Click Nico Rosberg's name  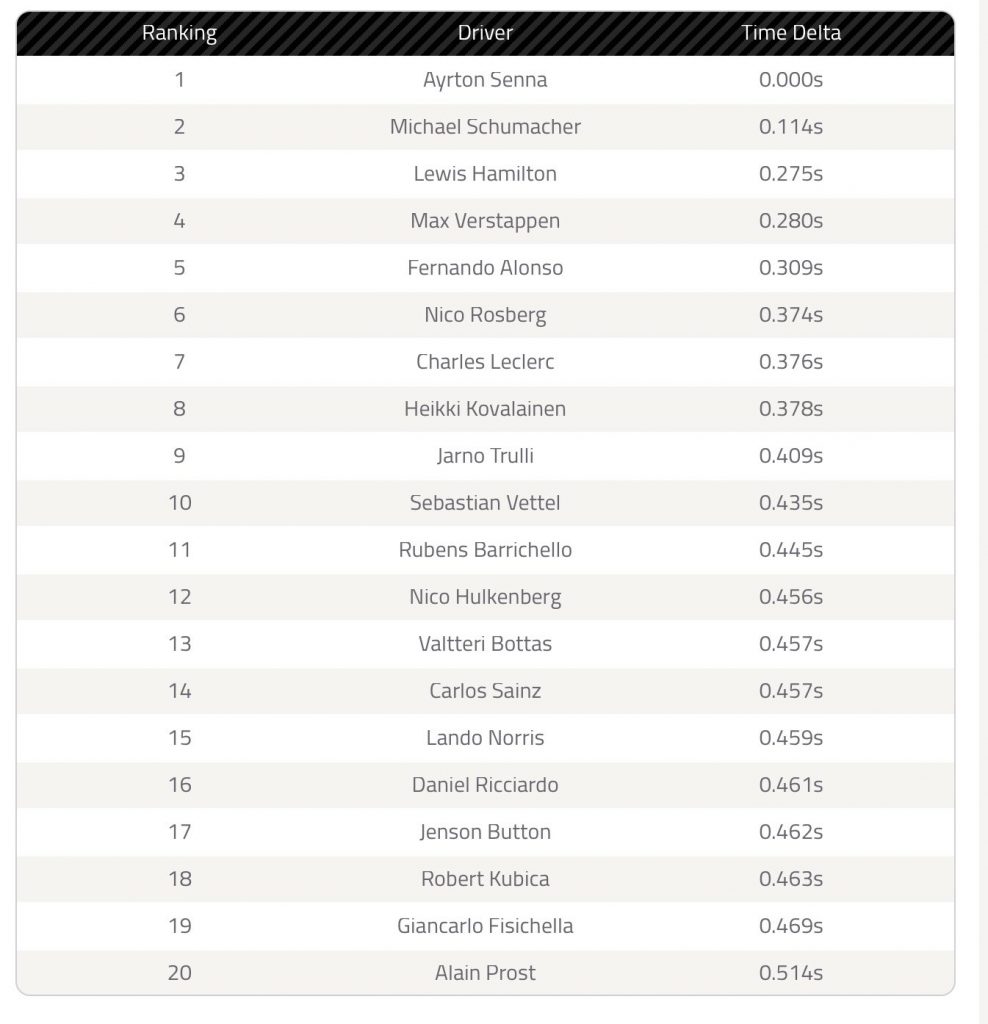pos(485,315)
